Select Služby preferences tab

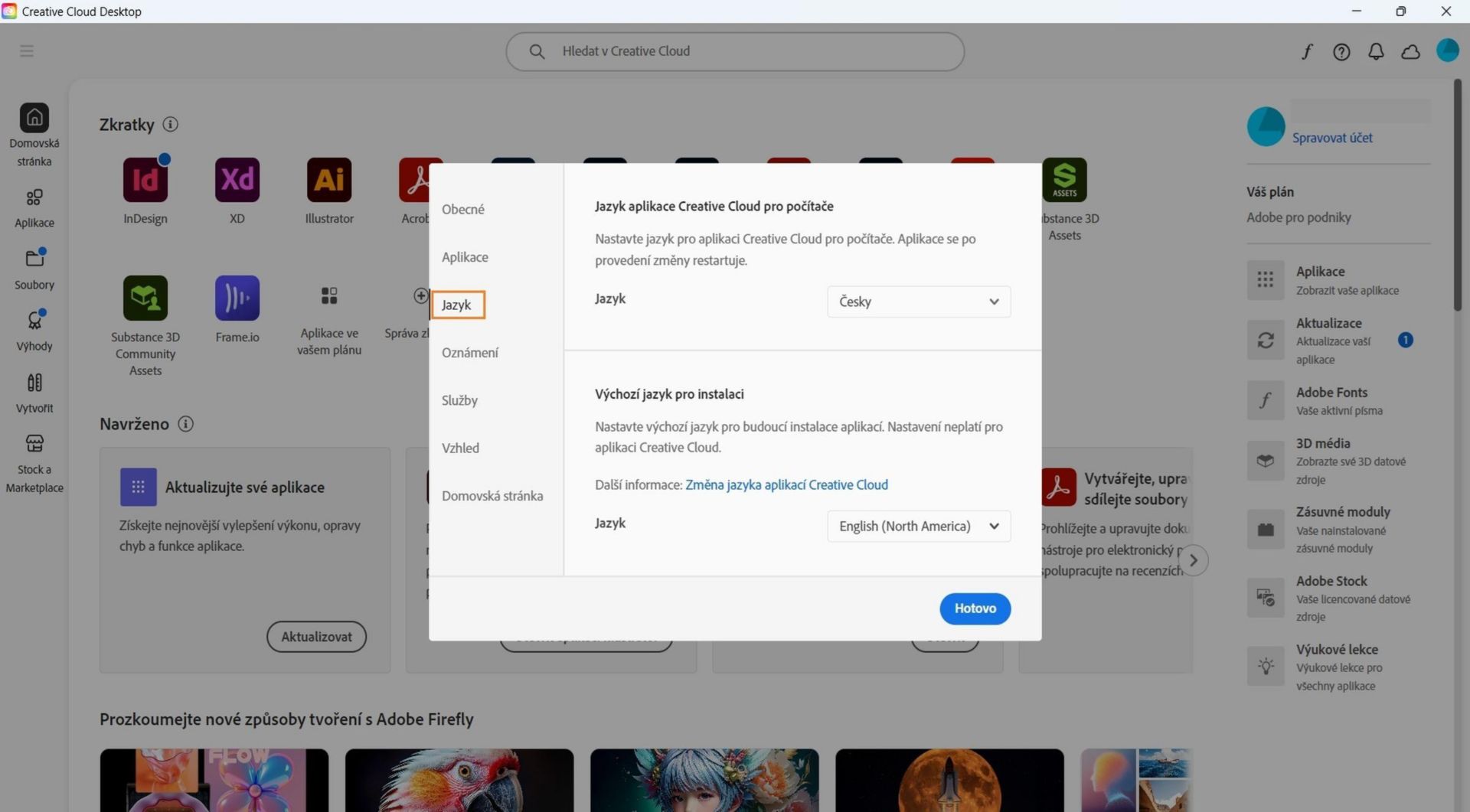click(x=459, y=400)
